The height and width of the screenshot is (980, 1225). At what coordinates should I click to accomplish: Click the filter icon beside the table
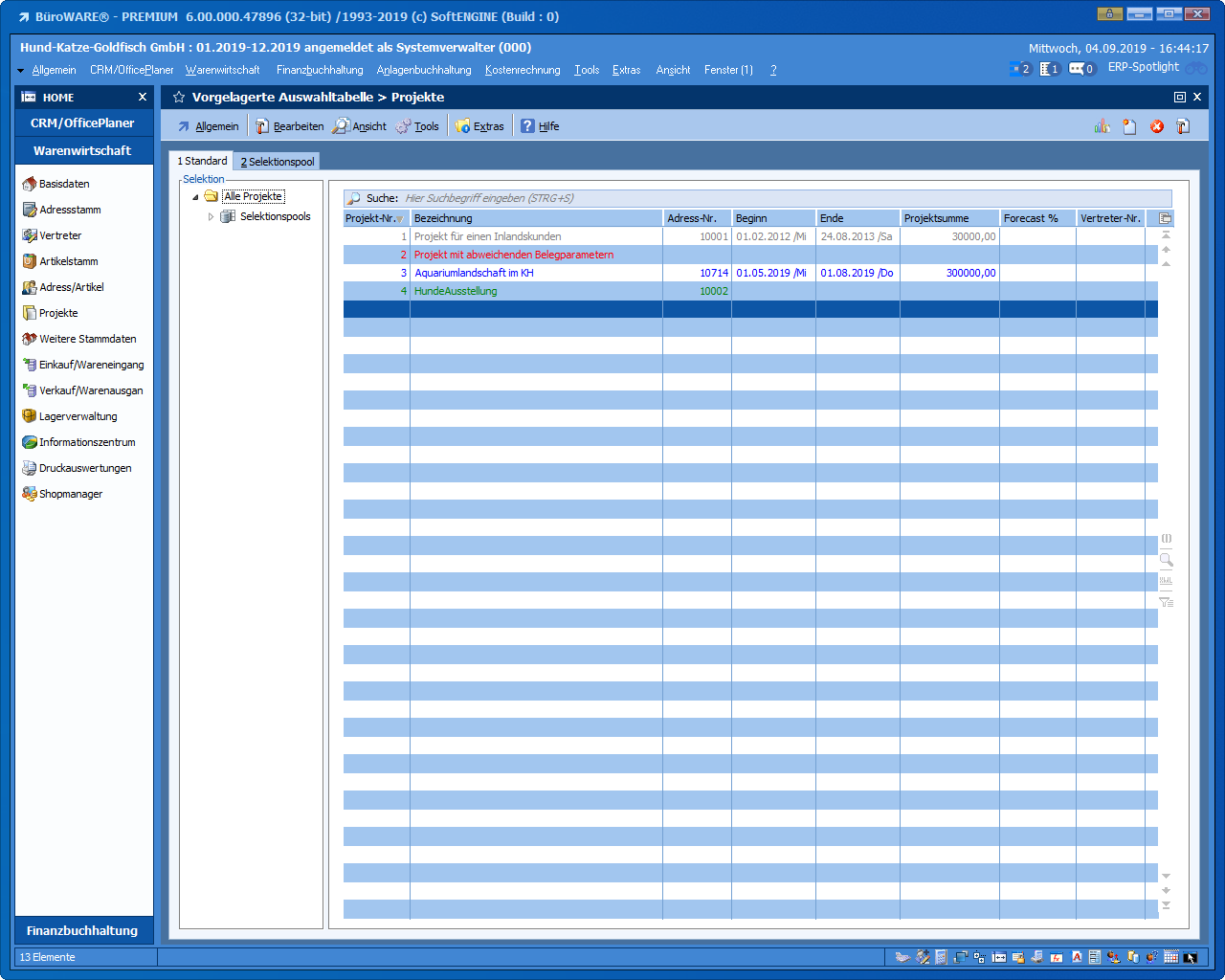click(1166, 602)
